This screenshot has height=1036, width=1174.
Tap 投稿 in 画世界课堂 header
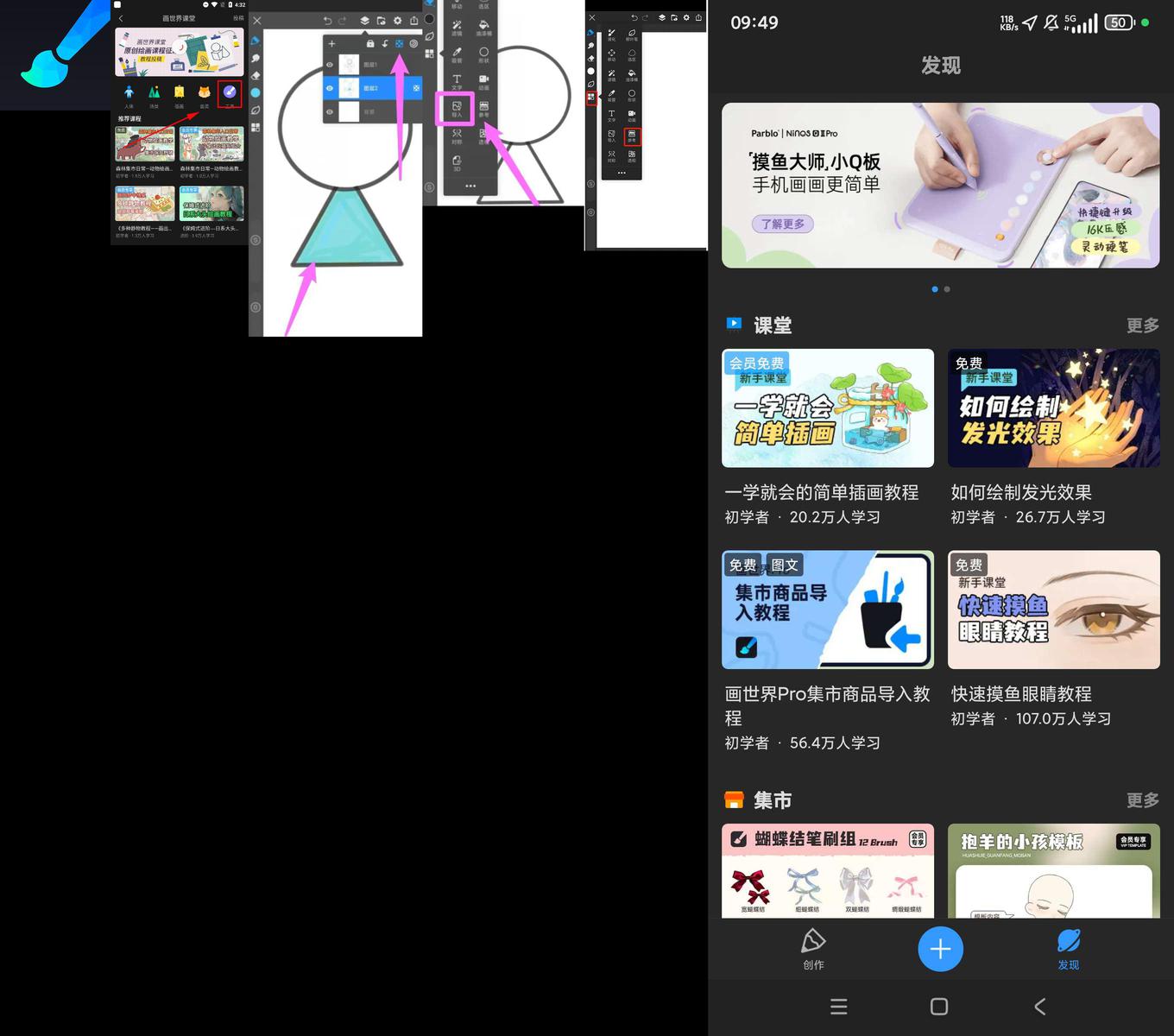237,18
